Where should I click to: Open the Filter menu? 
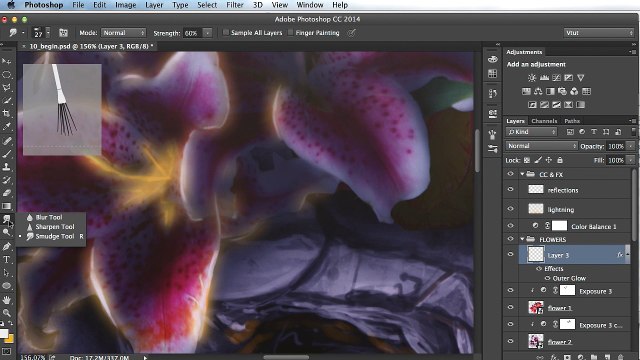235,5
